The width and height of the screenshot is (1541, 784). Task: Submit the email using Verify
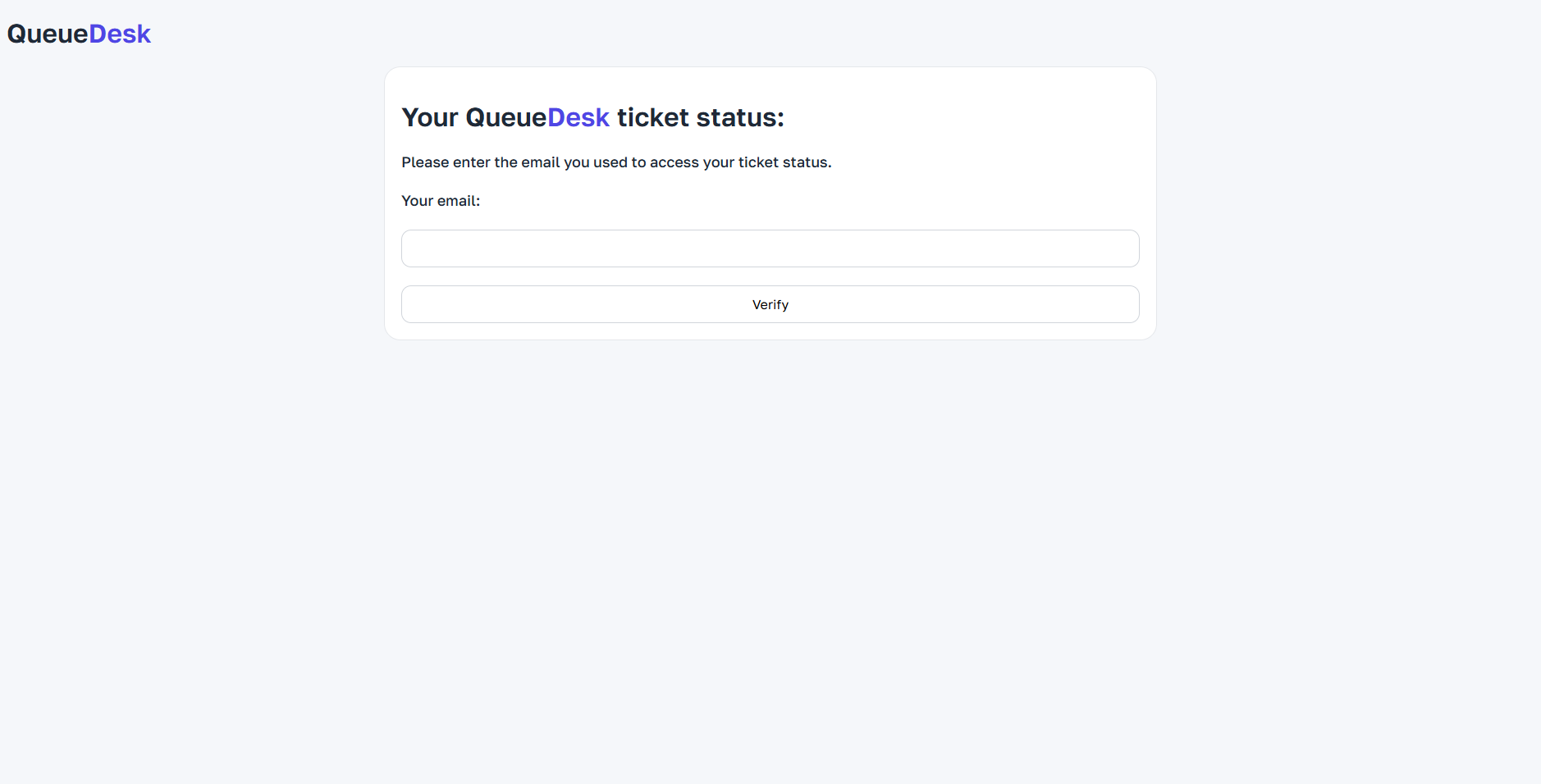click(x=770, y=304)
